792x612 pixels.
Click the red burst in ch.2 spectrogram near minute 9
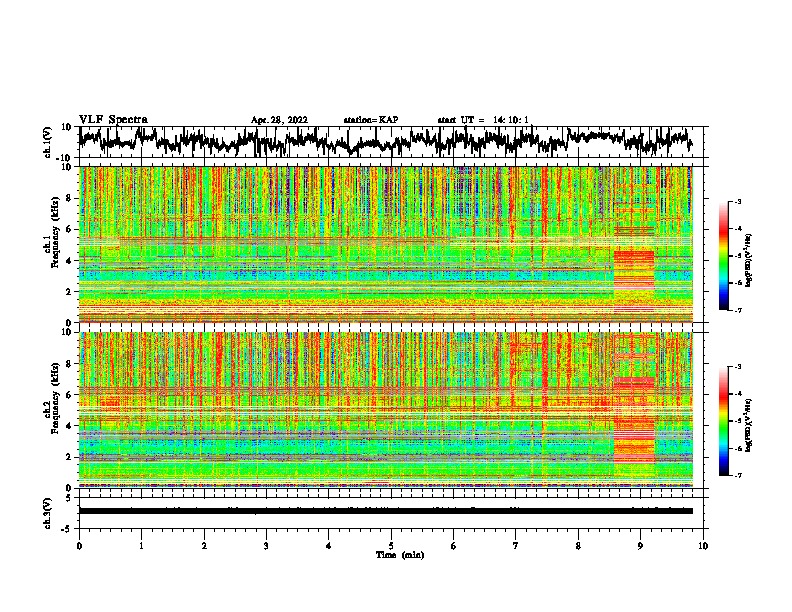tap(634, 419)
